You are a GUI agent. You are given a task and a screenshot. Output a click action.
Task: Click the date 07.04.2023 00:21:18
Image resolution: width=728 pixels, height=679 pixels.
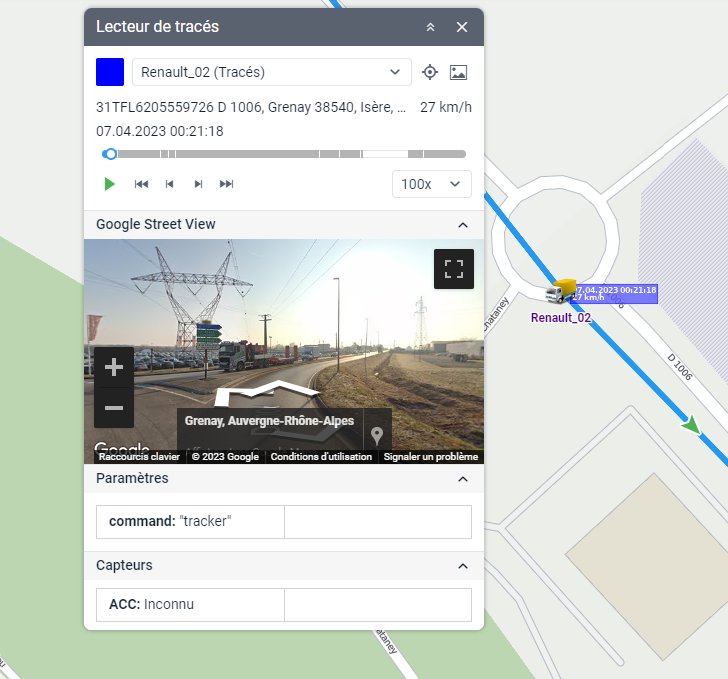pyautogui.click(x=160, y=131)
